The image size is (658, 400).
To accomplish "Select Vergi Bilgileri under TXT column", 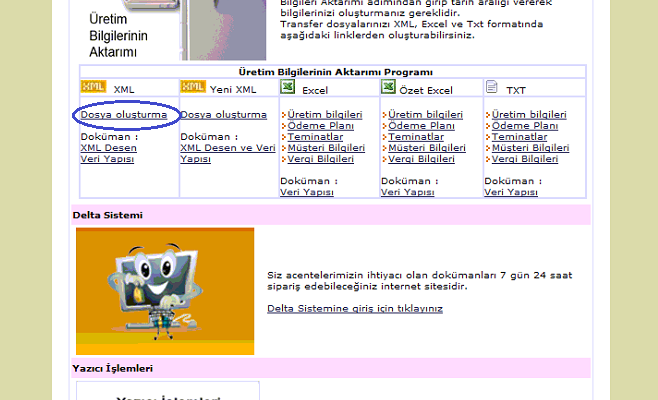I will tap(525, 159).
